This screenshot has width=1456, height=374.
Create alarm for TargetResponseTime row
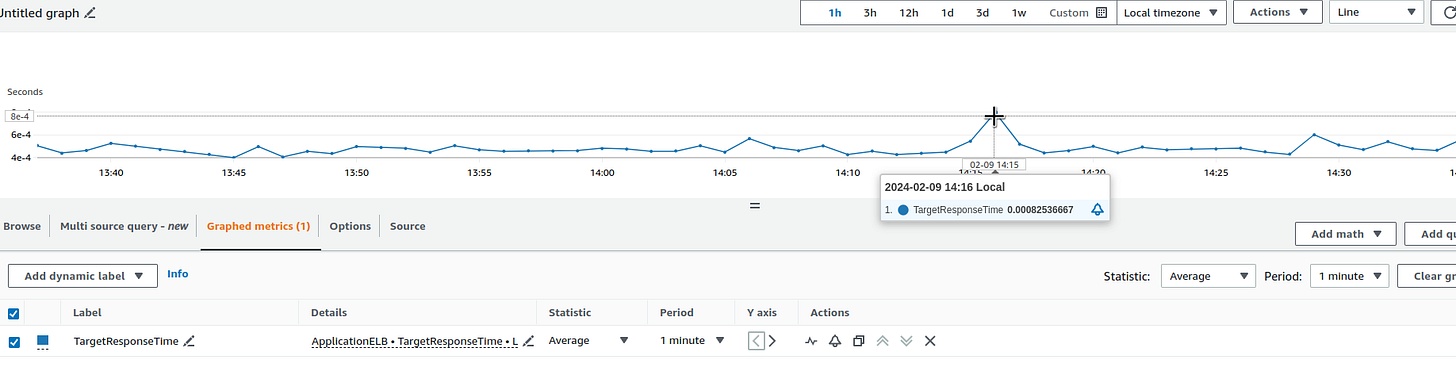[835, 341]
